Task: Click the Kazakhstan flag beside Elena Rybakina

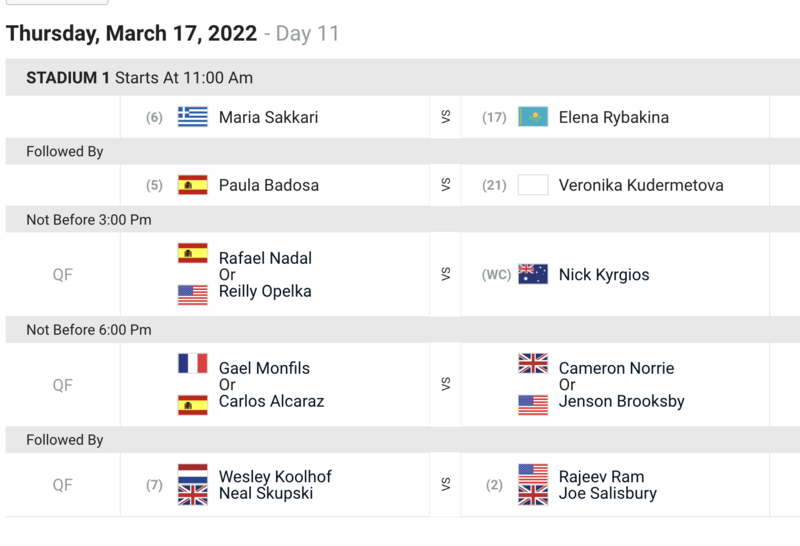Action: coord(533,117)
